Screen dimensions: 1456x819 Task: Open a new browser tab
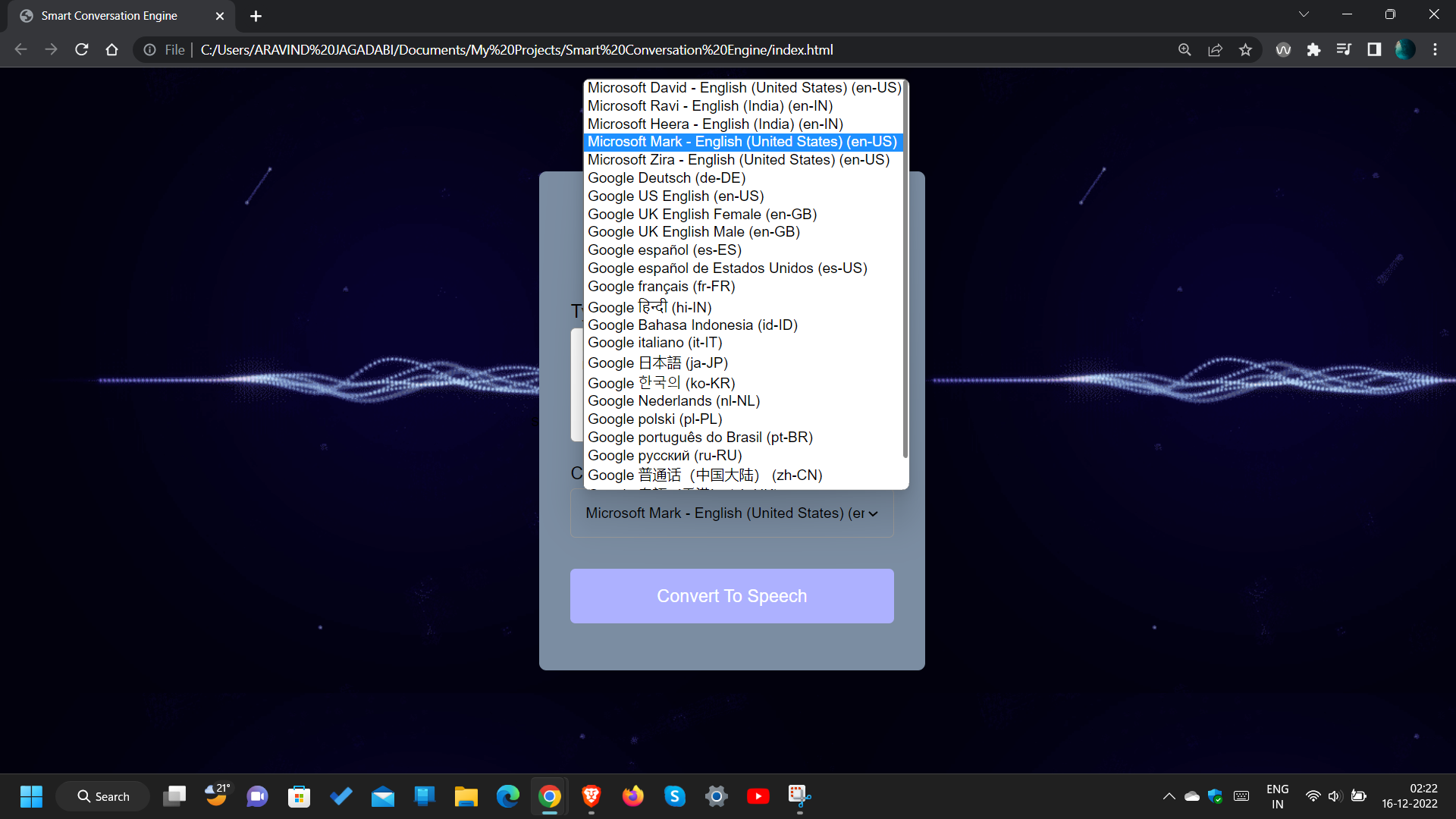[256, 16]
